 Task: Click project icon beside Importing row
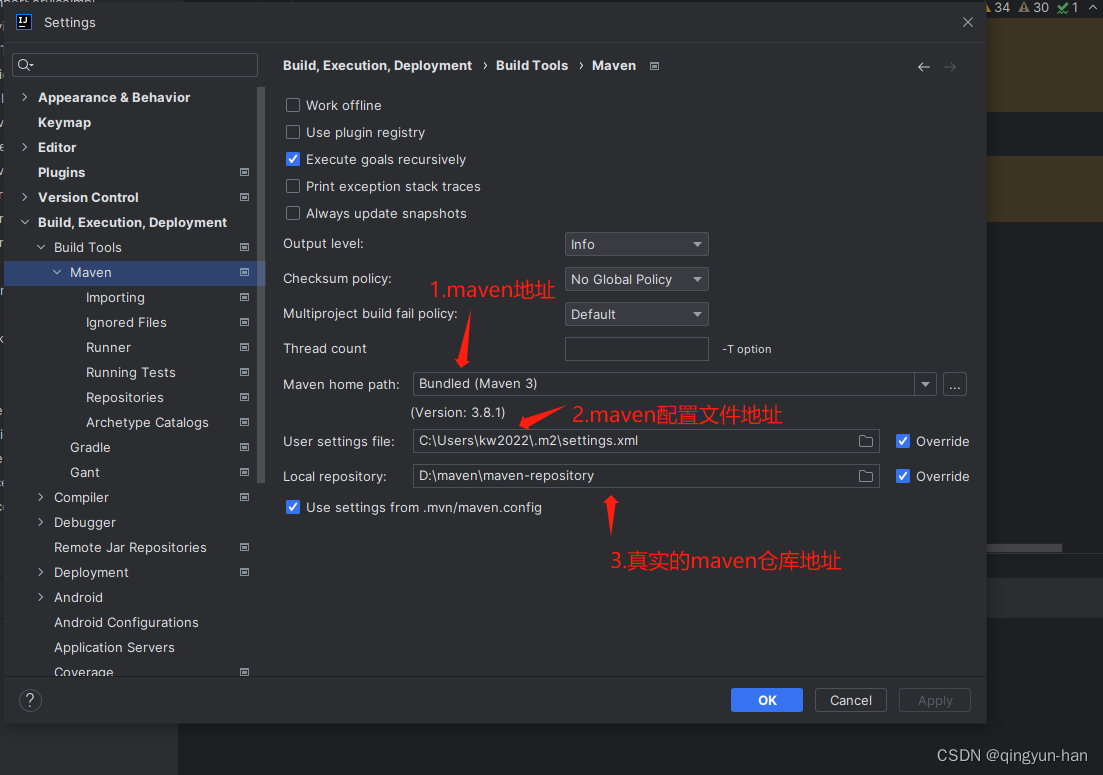[x=244, y=297]
